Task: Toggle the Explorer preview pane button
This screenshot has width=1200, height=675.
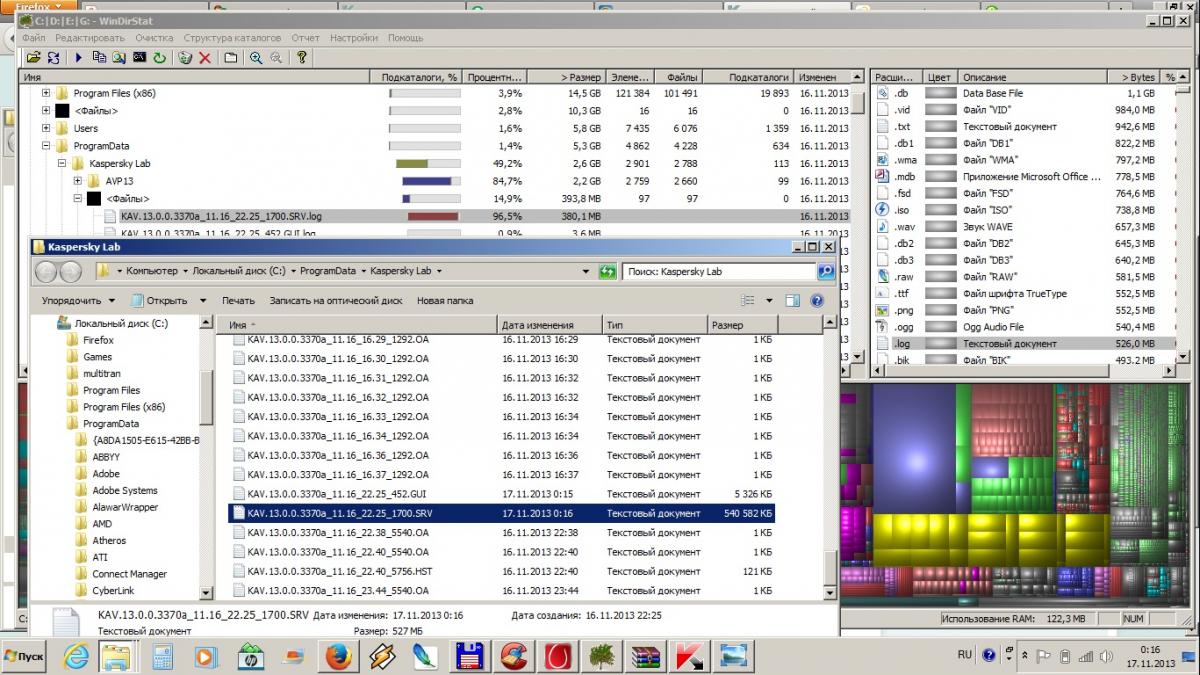Action: 793,300
